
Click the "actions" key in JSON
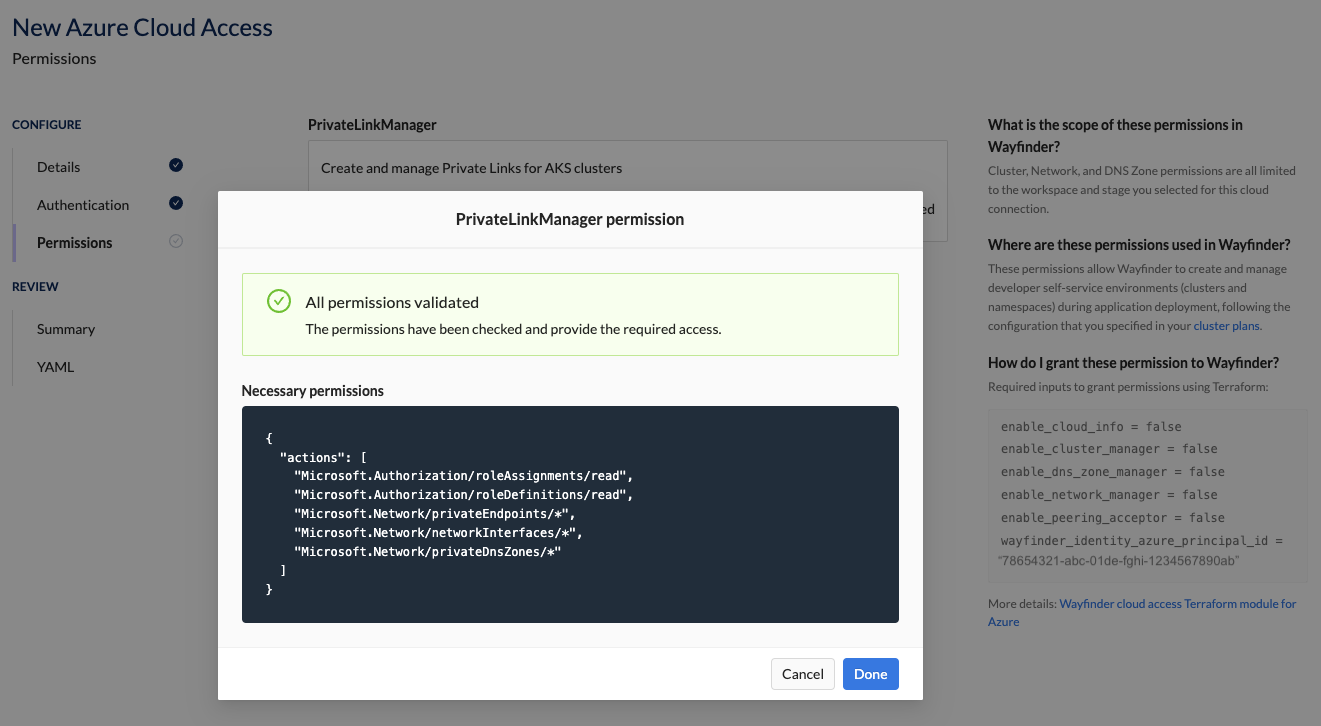pos(312,456)
